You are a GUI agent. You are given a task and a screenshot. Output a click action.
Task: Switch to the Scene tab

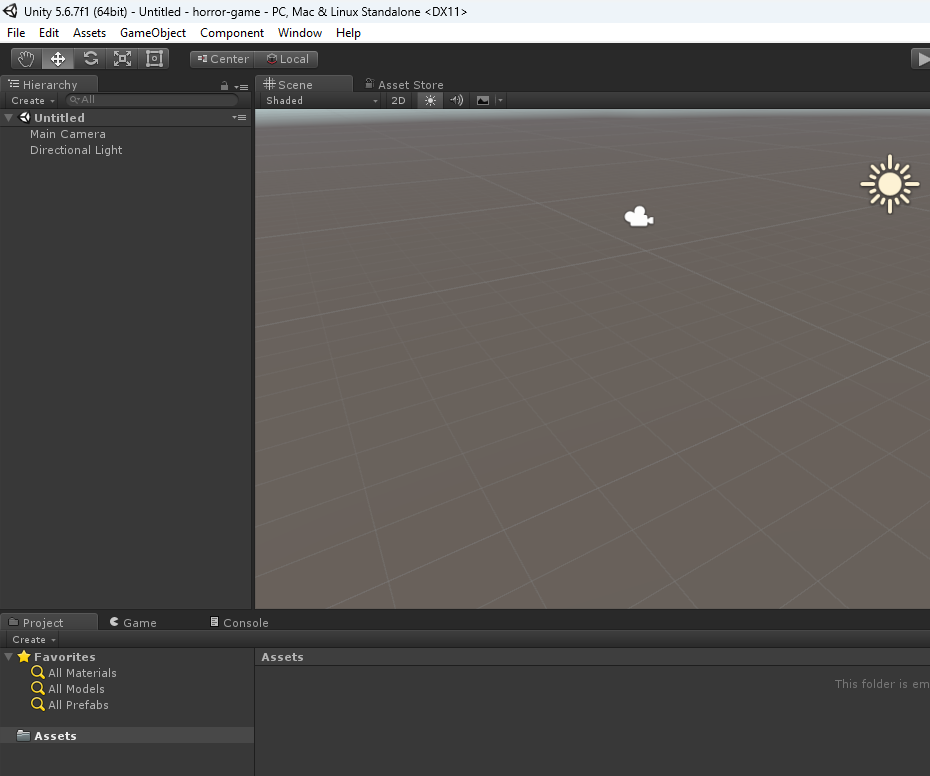(x=303, y=84)
